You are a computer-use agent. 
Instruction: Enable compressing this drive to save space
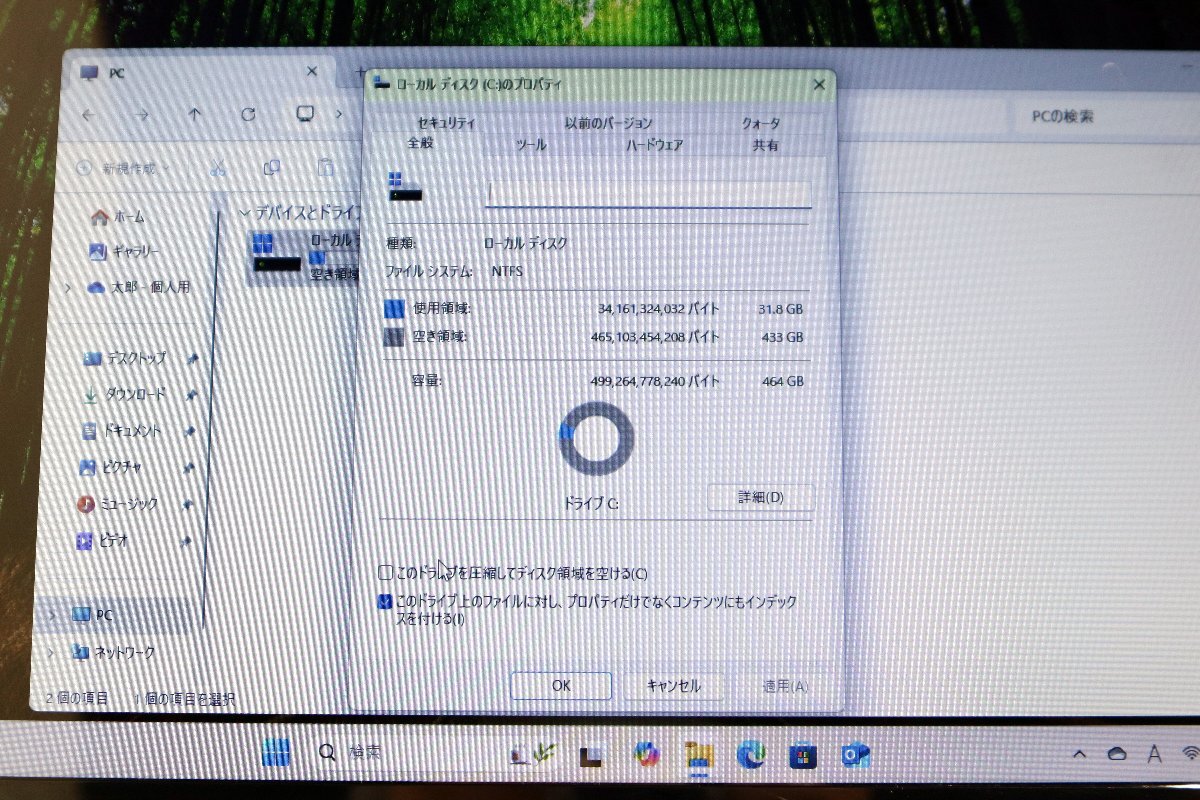pos(385,573)
